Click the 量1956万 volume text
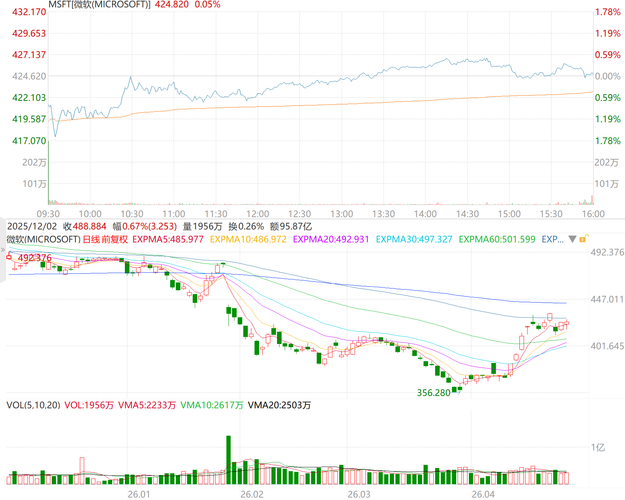The image size is (625, 500). (202, 226)
